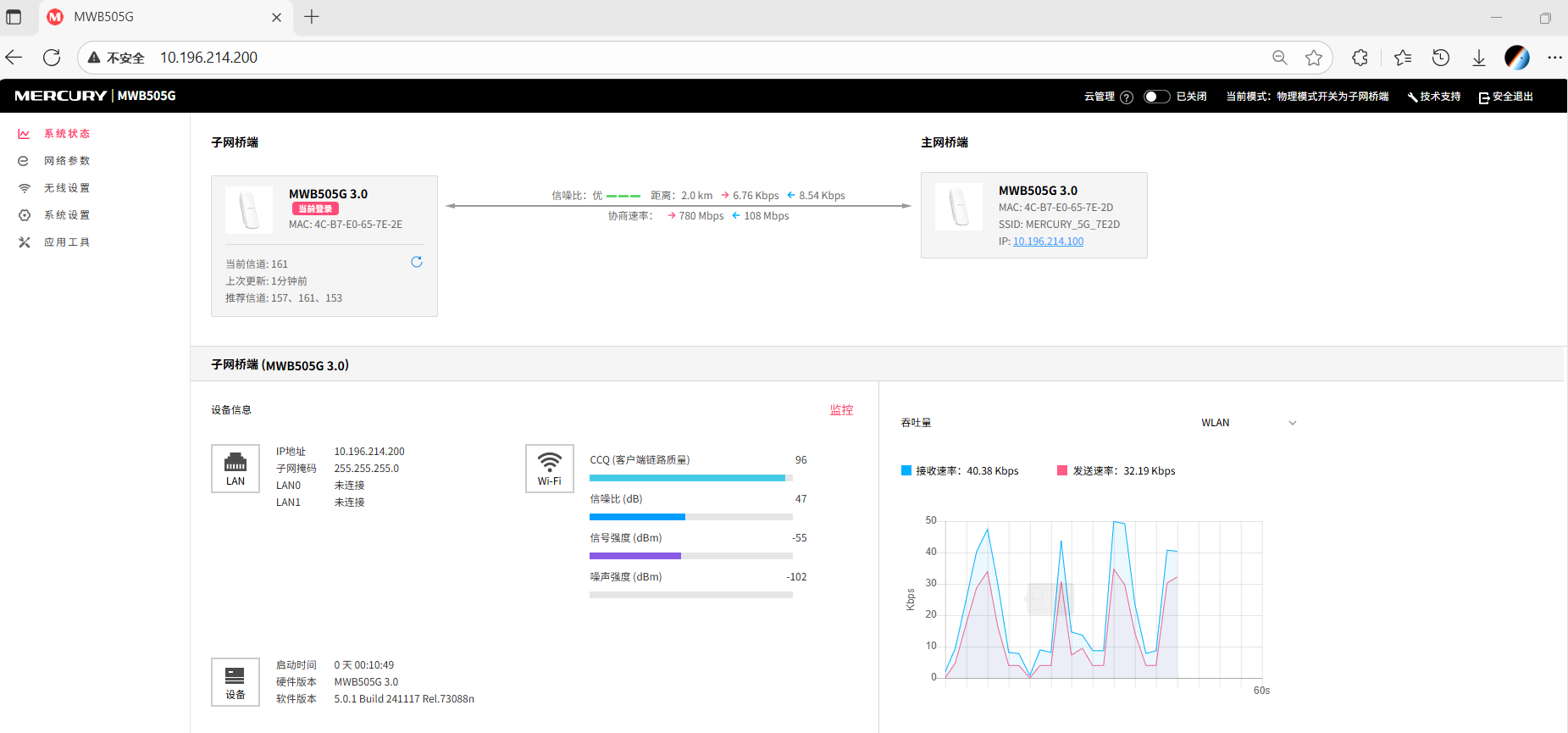Click text 推荐信道: 157、161、153
Screen dimensions: 1568x733
click(x=284, y=298)
